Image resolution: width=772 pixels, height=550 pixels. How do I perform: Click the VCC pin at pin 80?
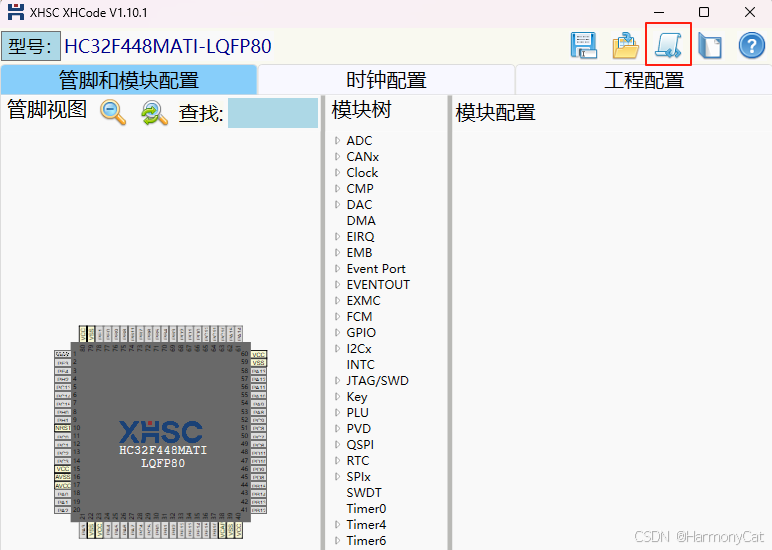pyautogui.click(x=83, y=334)
